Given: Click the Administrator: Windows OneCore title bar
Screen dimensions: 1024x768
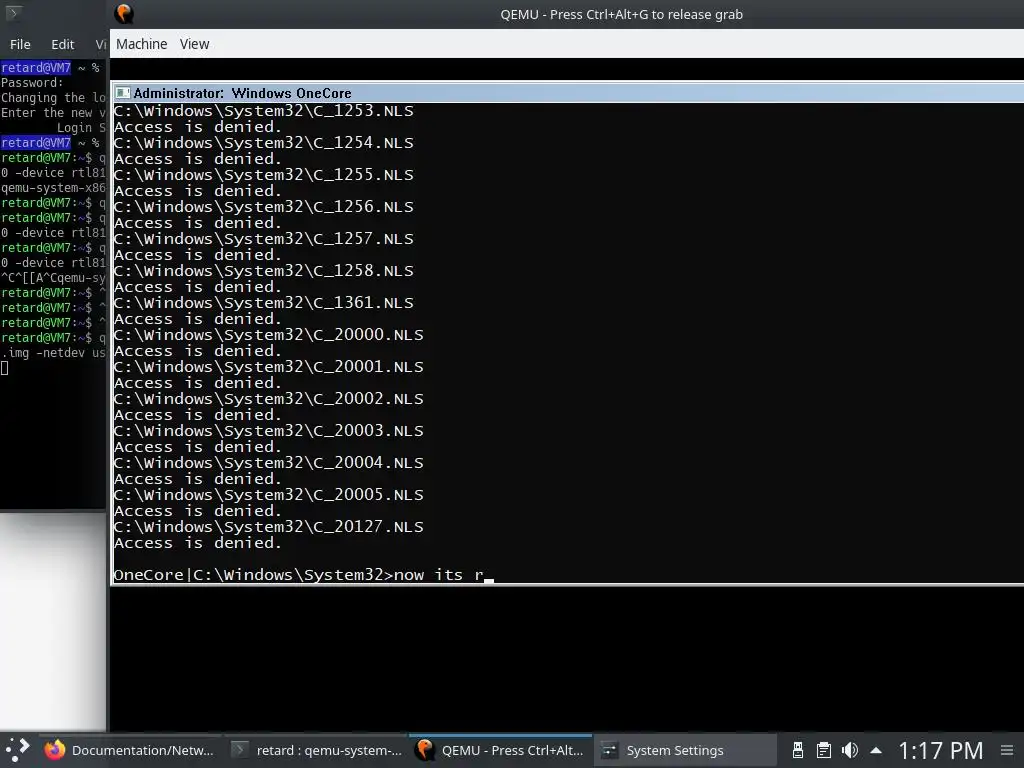Looking at the screenshot, I should coord(568,93).
